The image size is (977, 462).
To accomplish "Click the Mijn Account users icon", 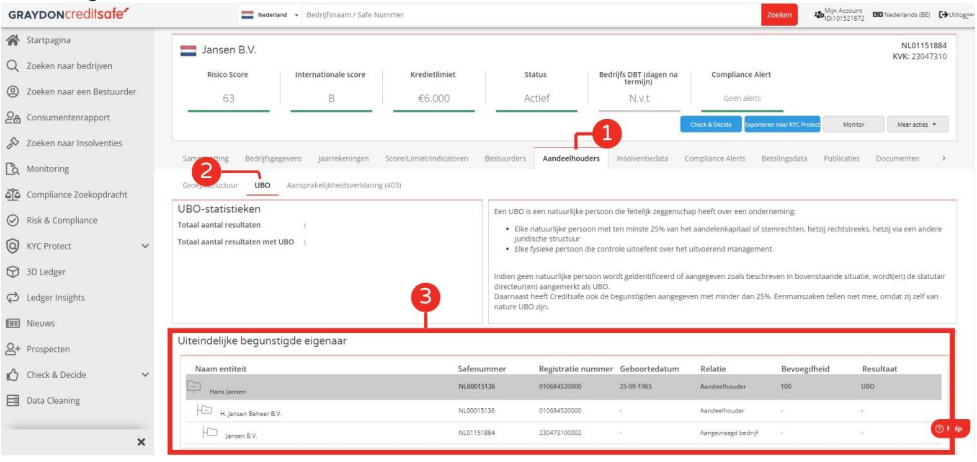I will pos(819,14).
